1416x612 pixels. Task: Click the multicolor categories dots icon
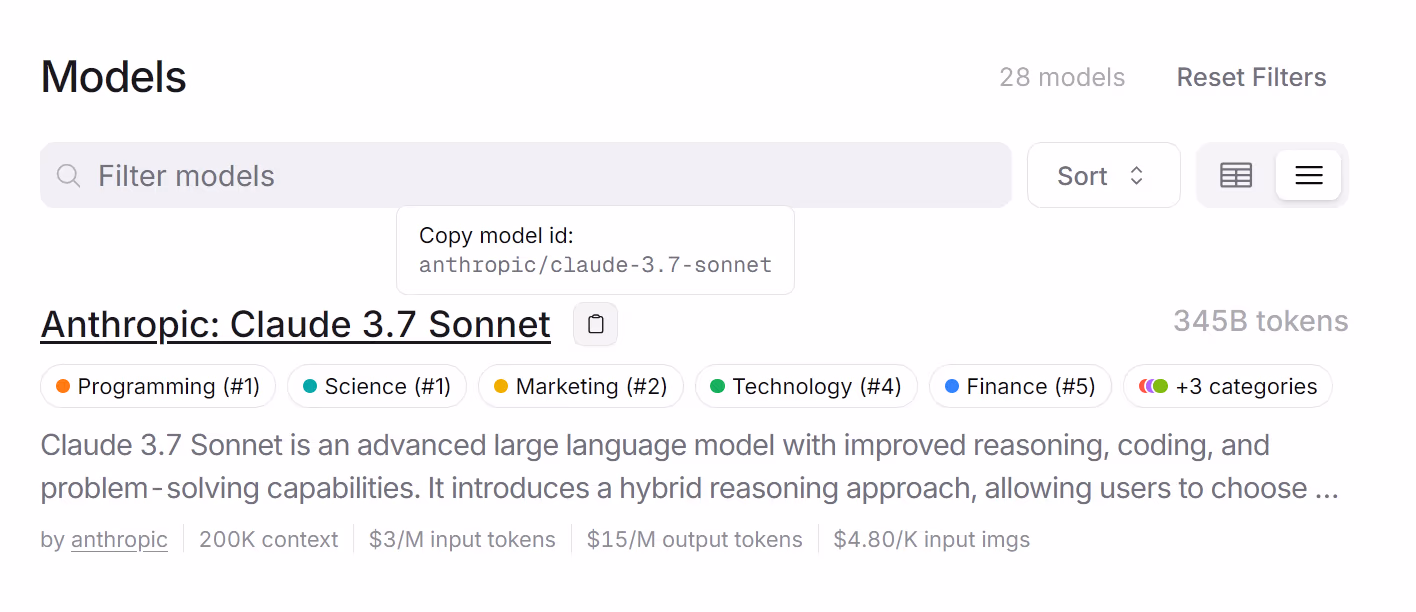tap(1153, 386)
